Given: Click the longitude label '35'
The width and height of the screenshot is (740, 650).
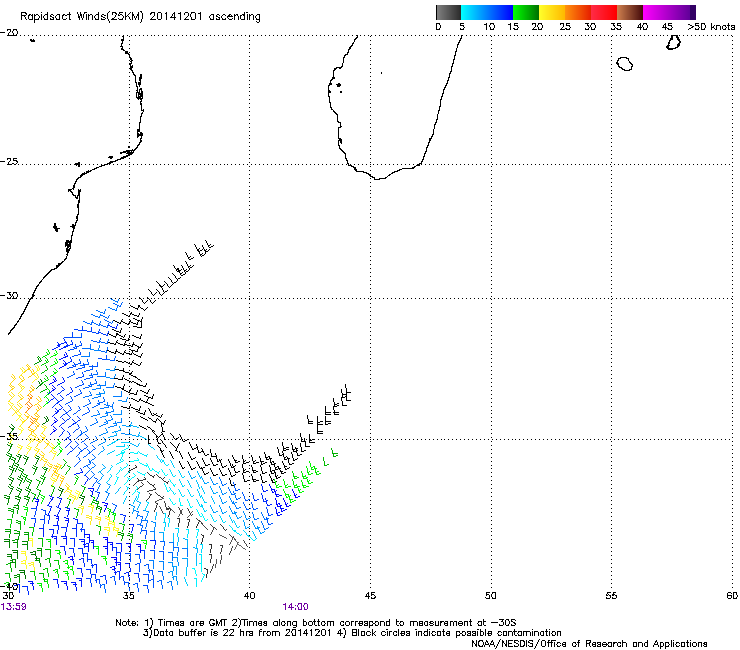Looking at the screenshot, I should [129, 596].
